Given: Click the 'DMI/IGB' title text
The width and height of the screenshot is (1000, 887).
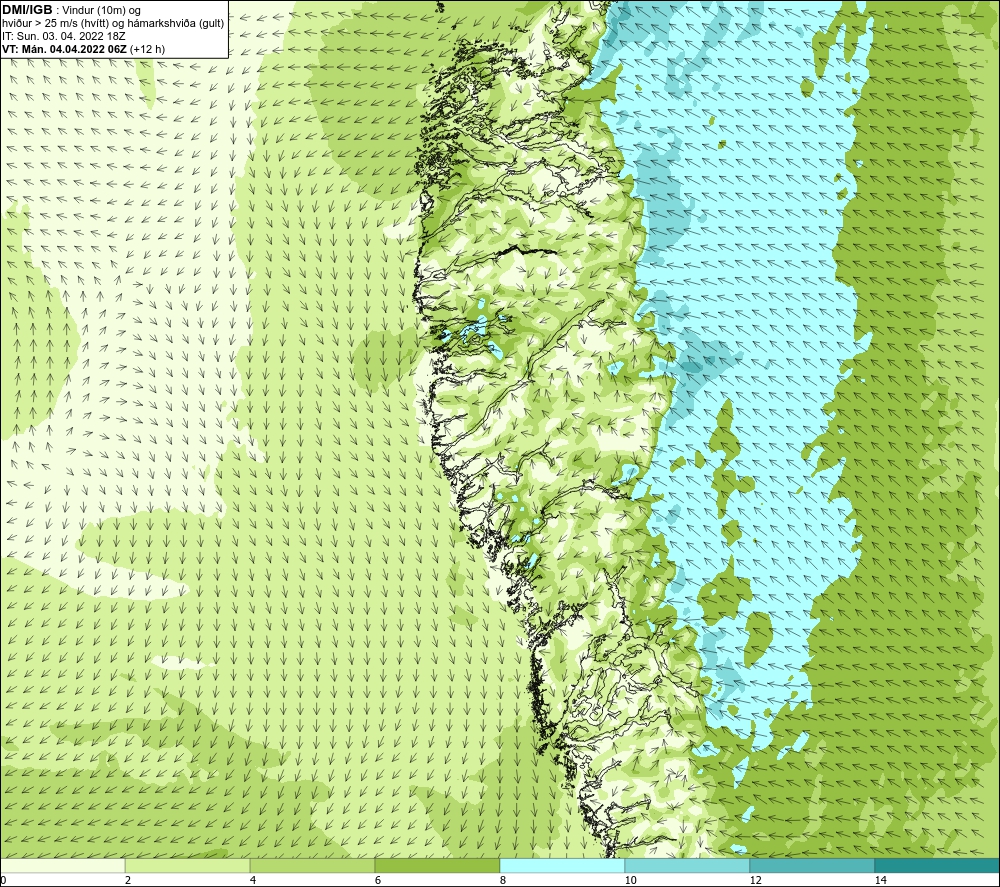Looking at the screenshot, I should click(x=27, y=10).
